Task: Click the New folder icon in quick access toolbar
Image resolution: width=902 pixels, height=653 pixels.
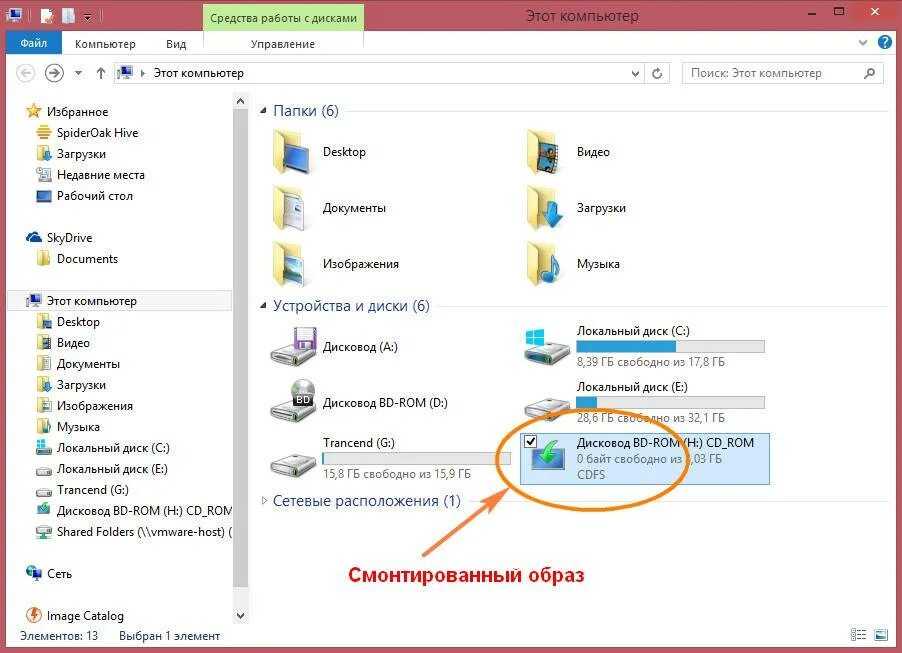Action: click(68, 16)
